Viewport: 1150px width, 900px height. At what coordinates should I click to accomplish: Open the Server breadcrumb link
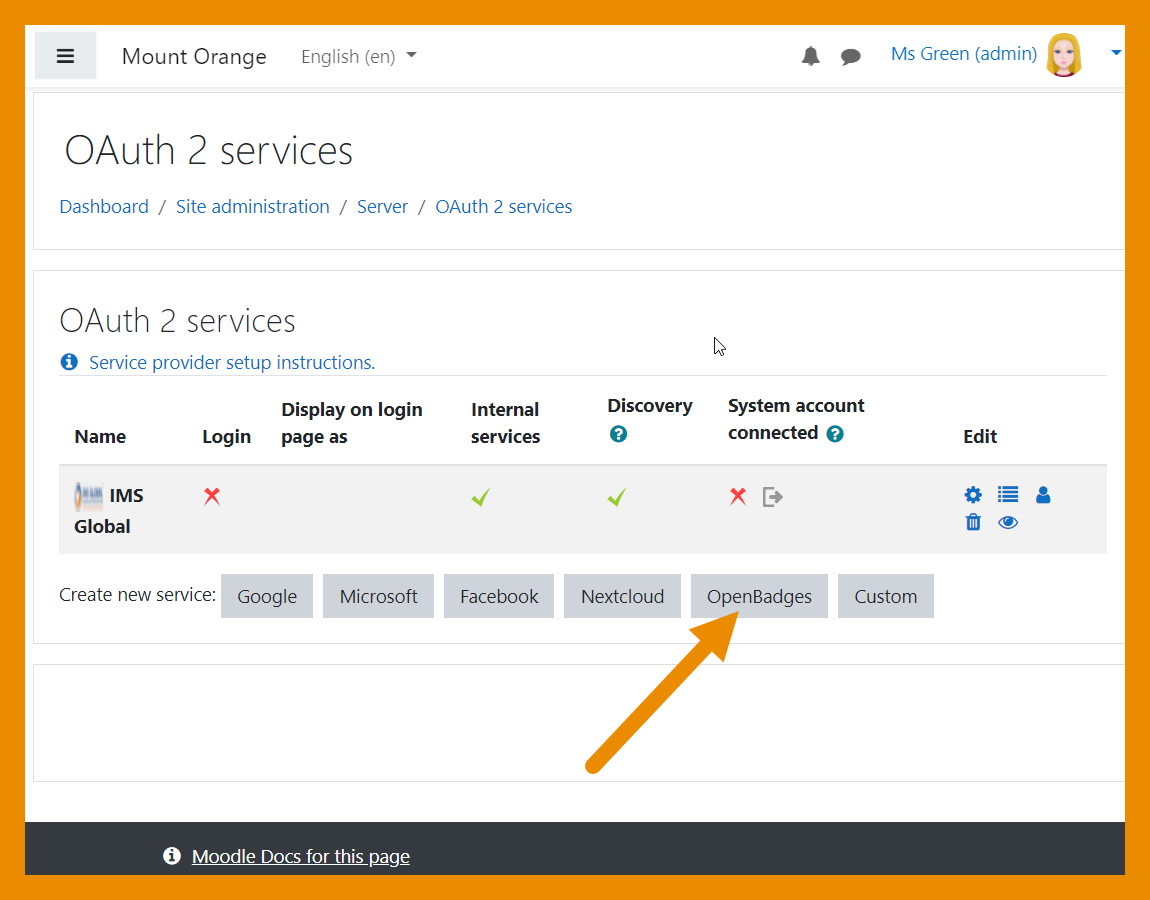click(382, 207)
